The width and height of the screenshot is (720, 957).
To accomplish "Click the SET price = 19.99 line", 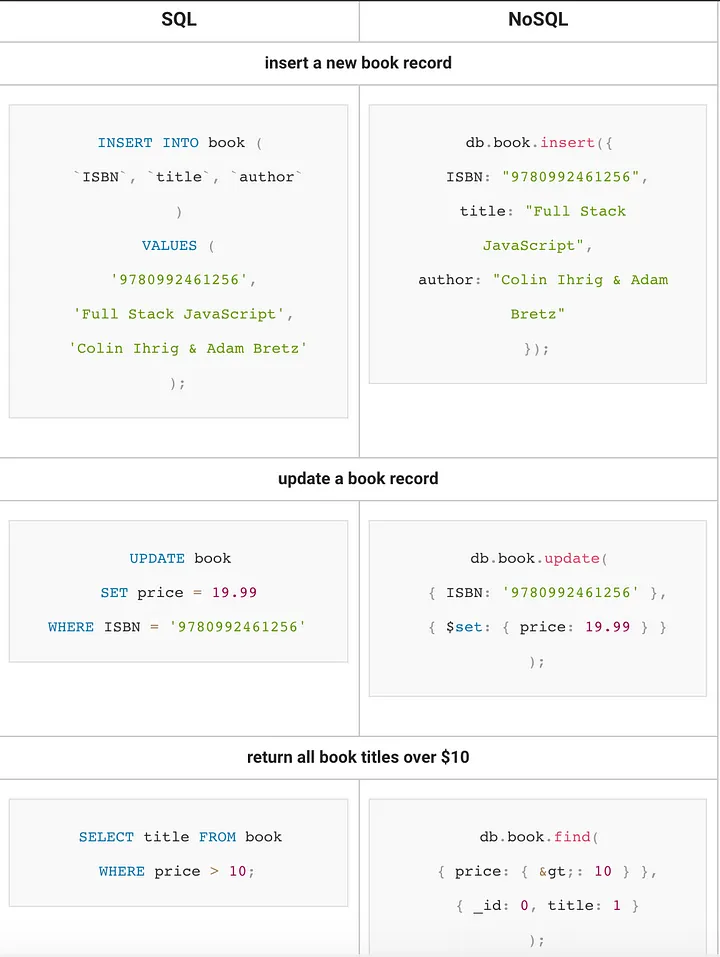I will click(x=179, y=593).
